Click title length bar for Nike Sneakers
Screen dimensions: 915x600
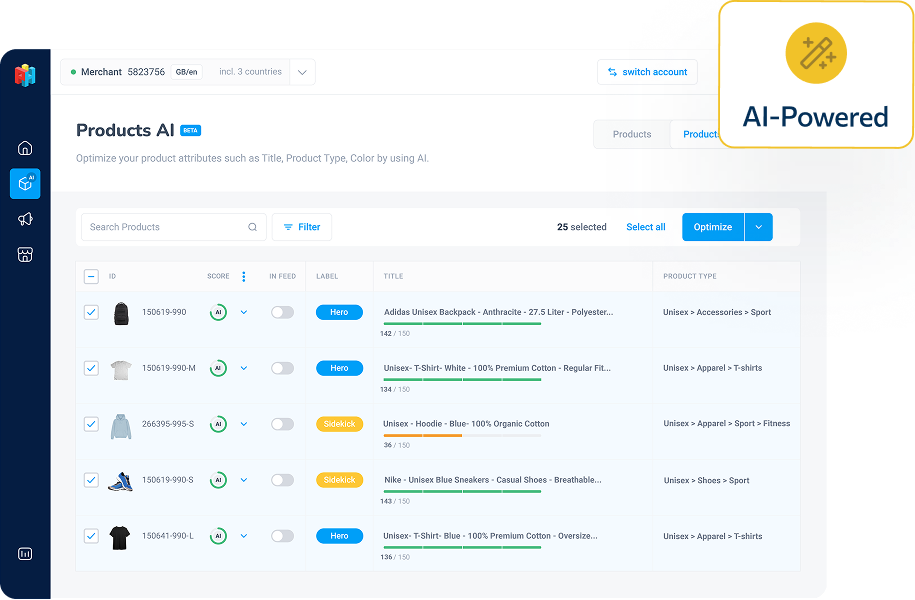coord(462,491)
